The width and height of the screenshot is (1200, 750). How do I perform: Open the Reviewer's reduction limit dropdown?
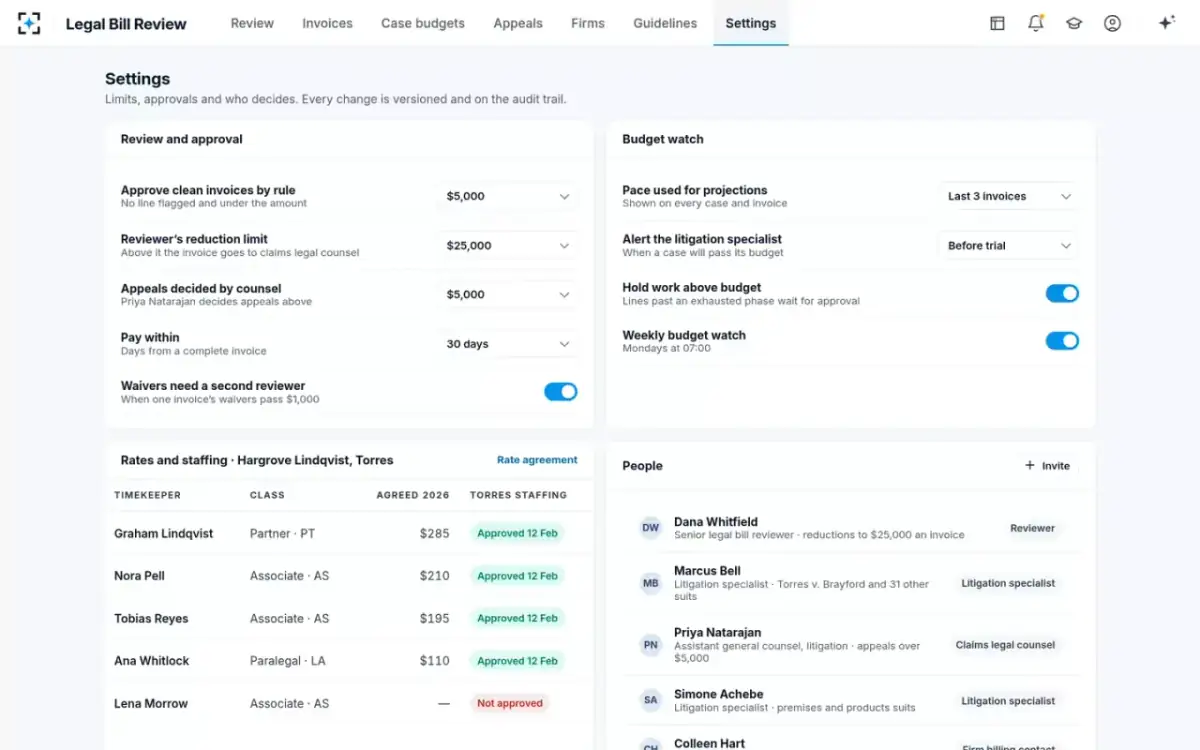(x=508, y=246)
